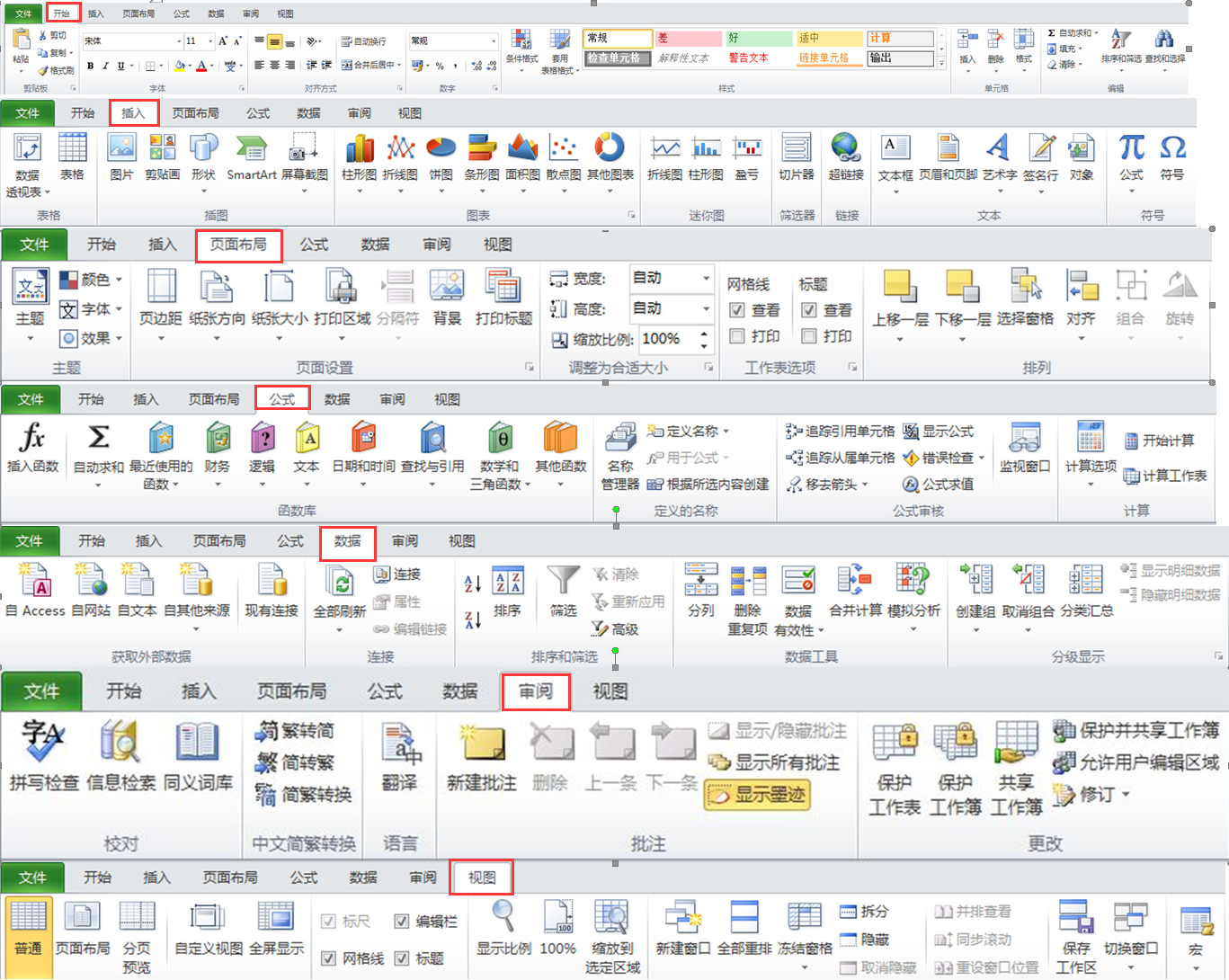
Task: Apply the 好 green cell style
Action: [759, 39]
